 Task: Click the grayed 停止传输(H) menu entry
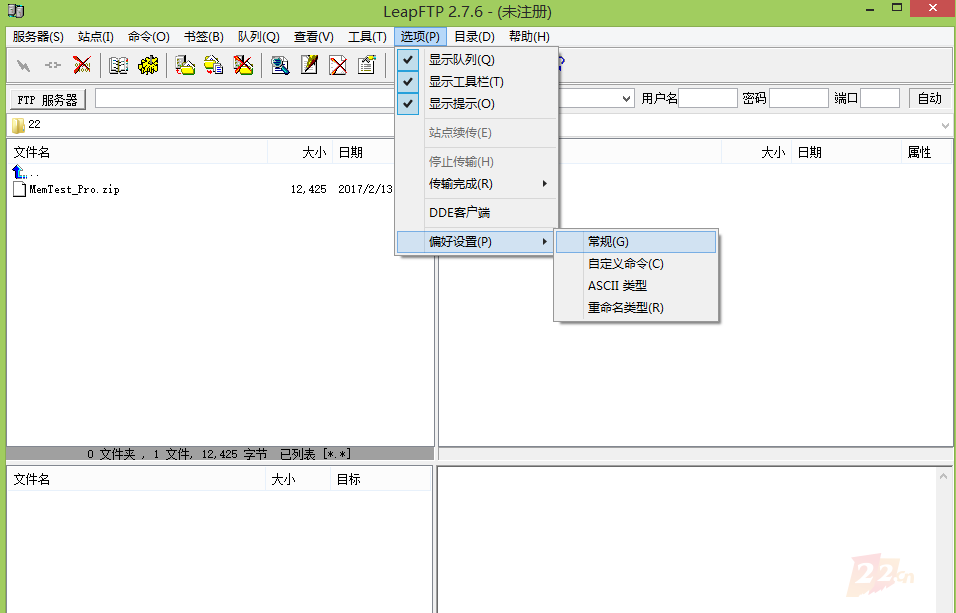pos(476,162)
